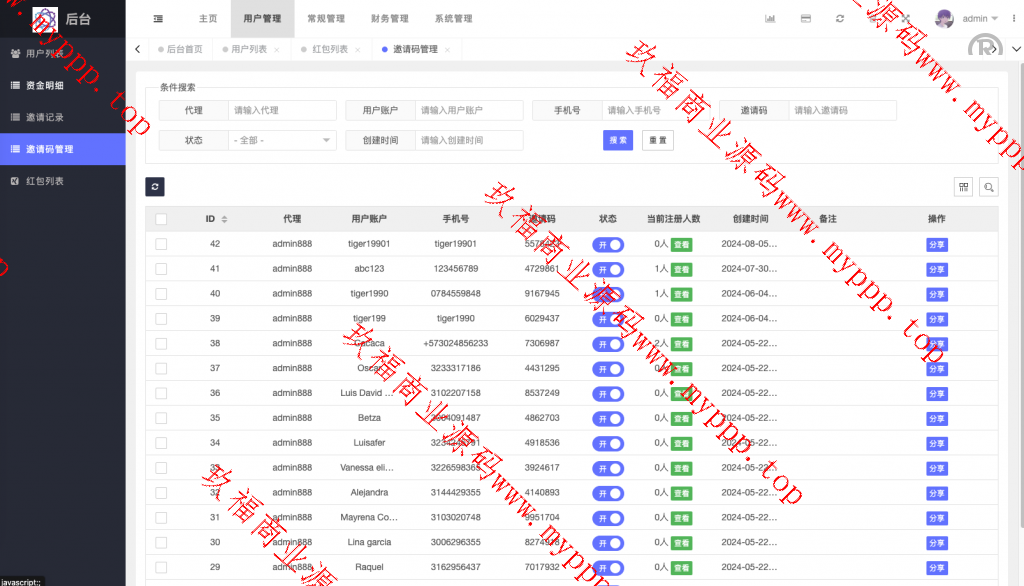Open the 状态 status dropdown filter

point(282,141)
